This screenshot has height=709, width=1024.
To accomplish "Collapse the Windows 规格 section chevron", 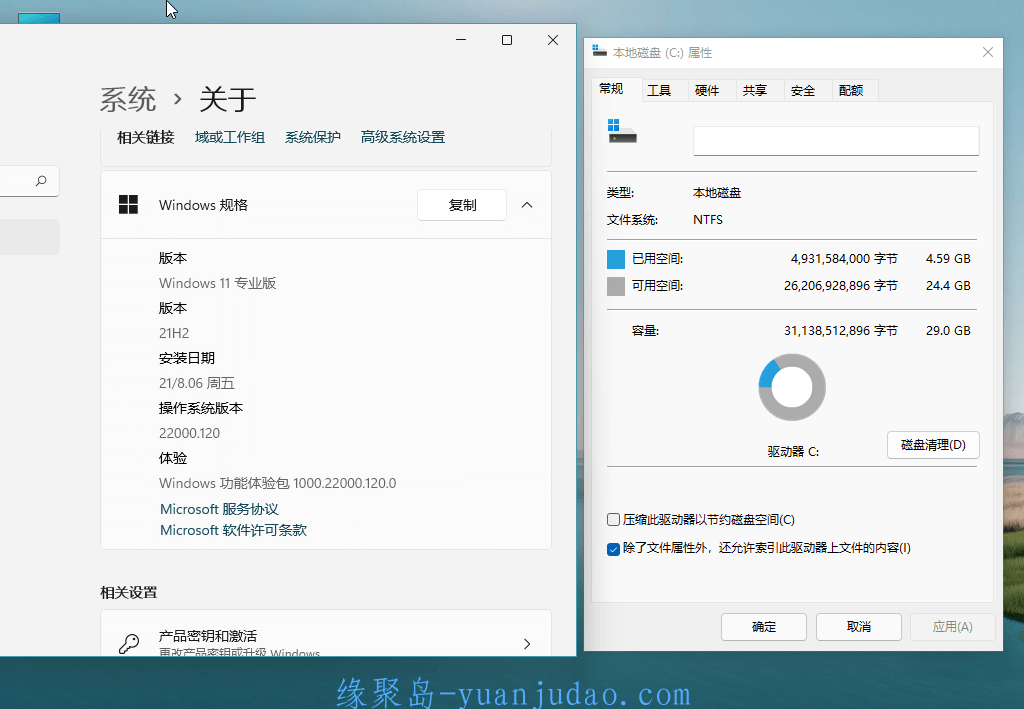I will (527, 205).
